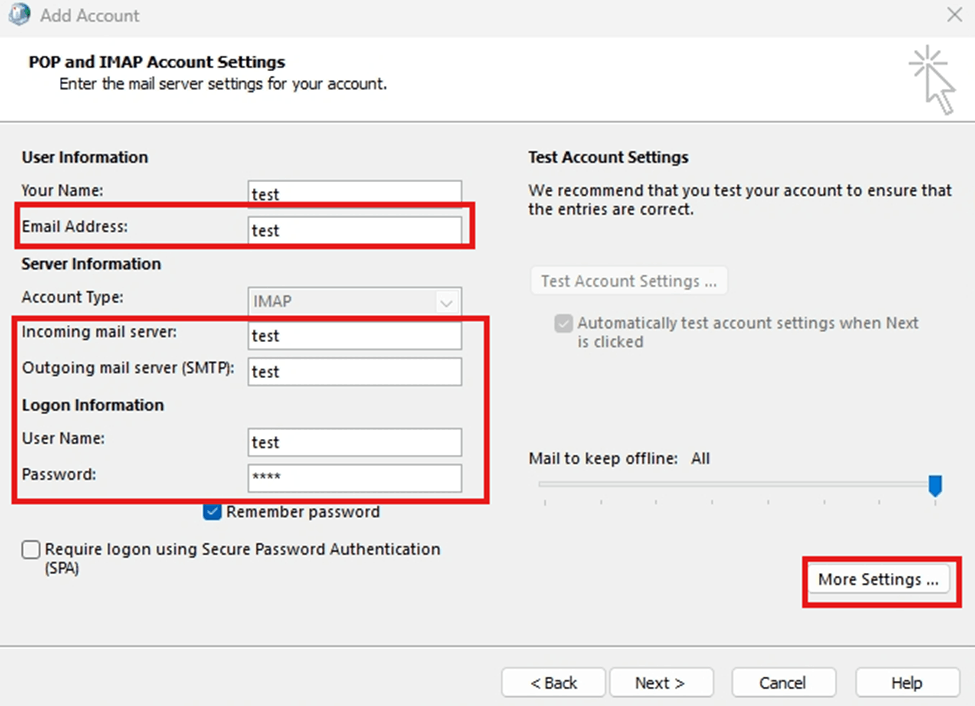975x706 pixels.
Task: Toggle automatically test account settings checkbox
Action: [563, 323]
